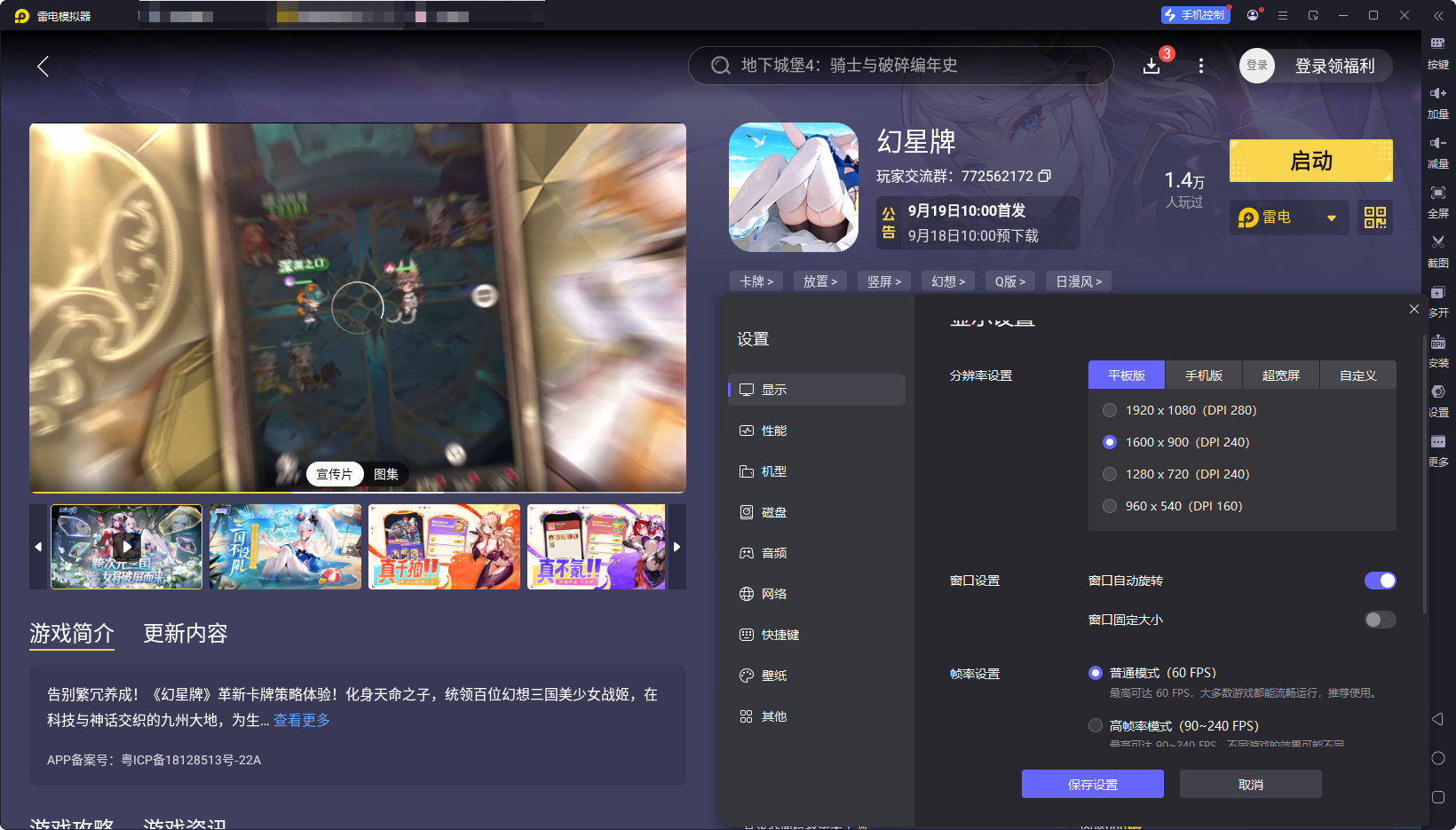
Task: Copy the player group number 772562172
Action: (1044, 176)
